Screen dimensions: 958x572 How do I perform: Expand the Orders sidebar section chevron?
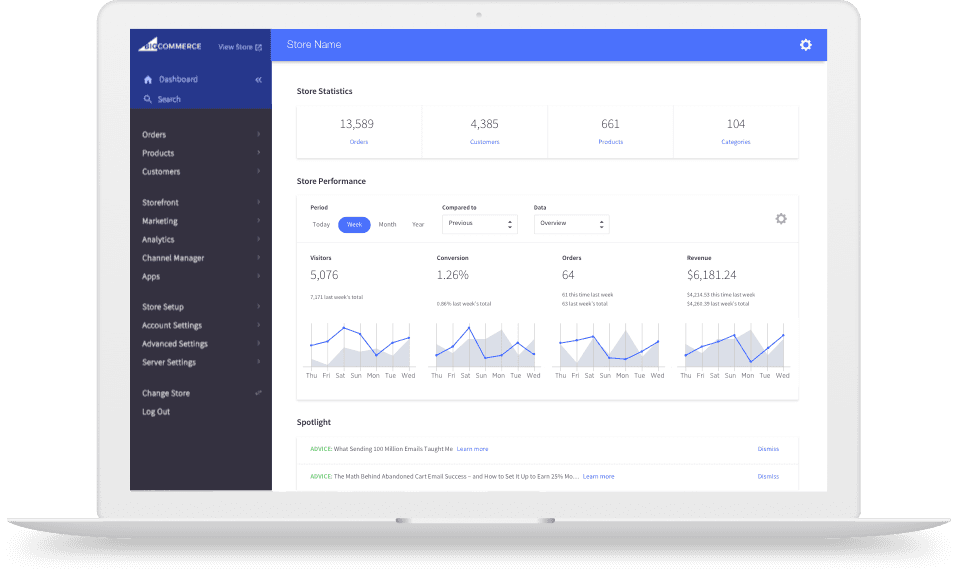coord(258,134)
